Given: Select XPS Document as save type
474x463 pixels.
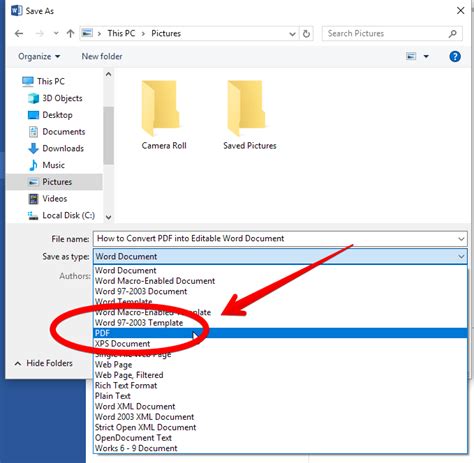Looking at the screenshot, I should (x=280, y=344).
